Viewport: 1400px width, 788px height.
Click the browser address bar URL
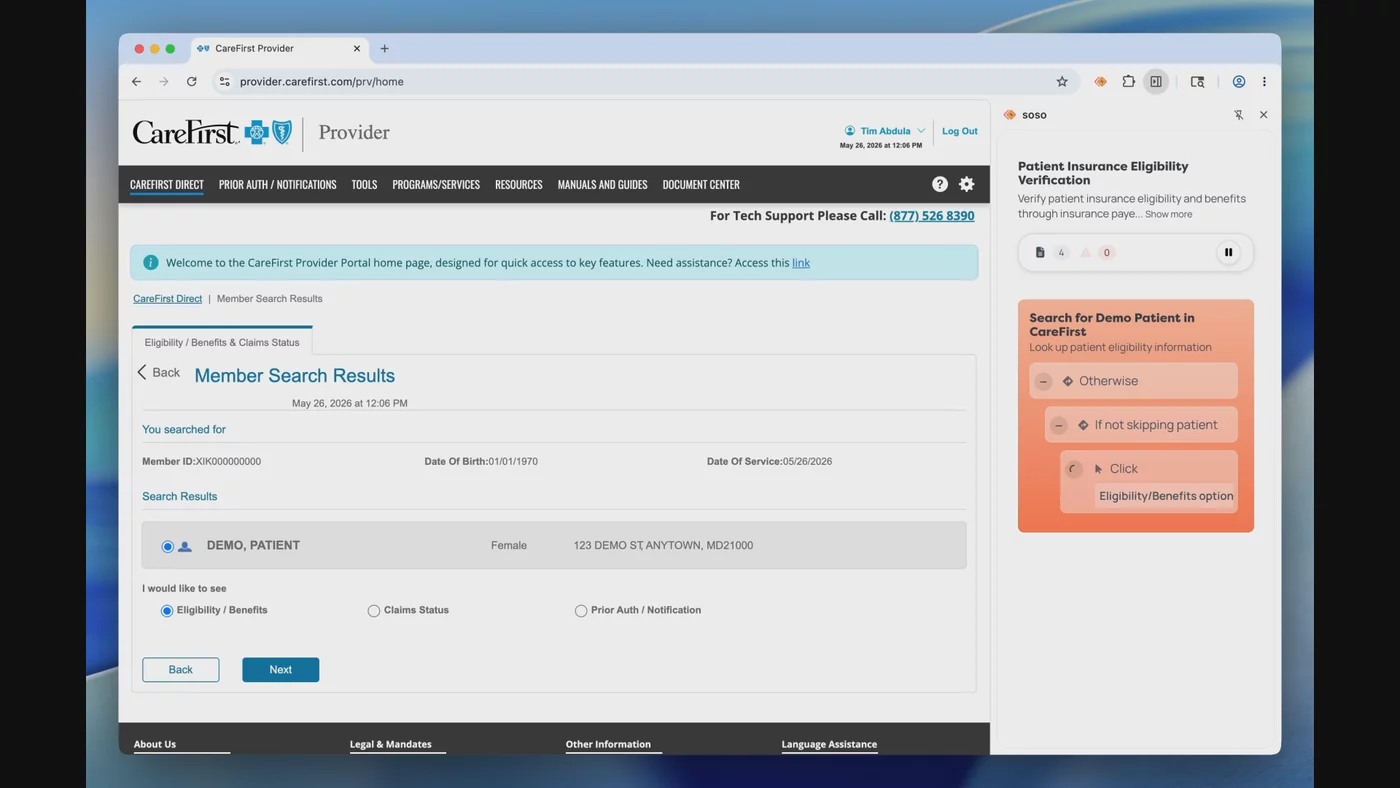[322, 82]
